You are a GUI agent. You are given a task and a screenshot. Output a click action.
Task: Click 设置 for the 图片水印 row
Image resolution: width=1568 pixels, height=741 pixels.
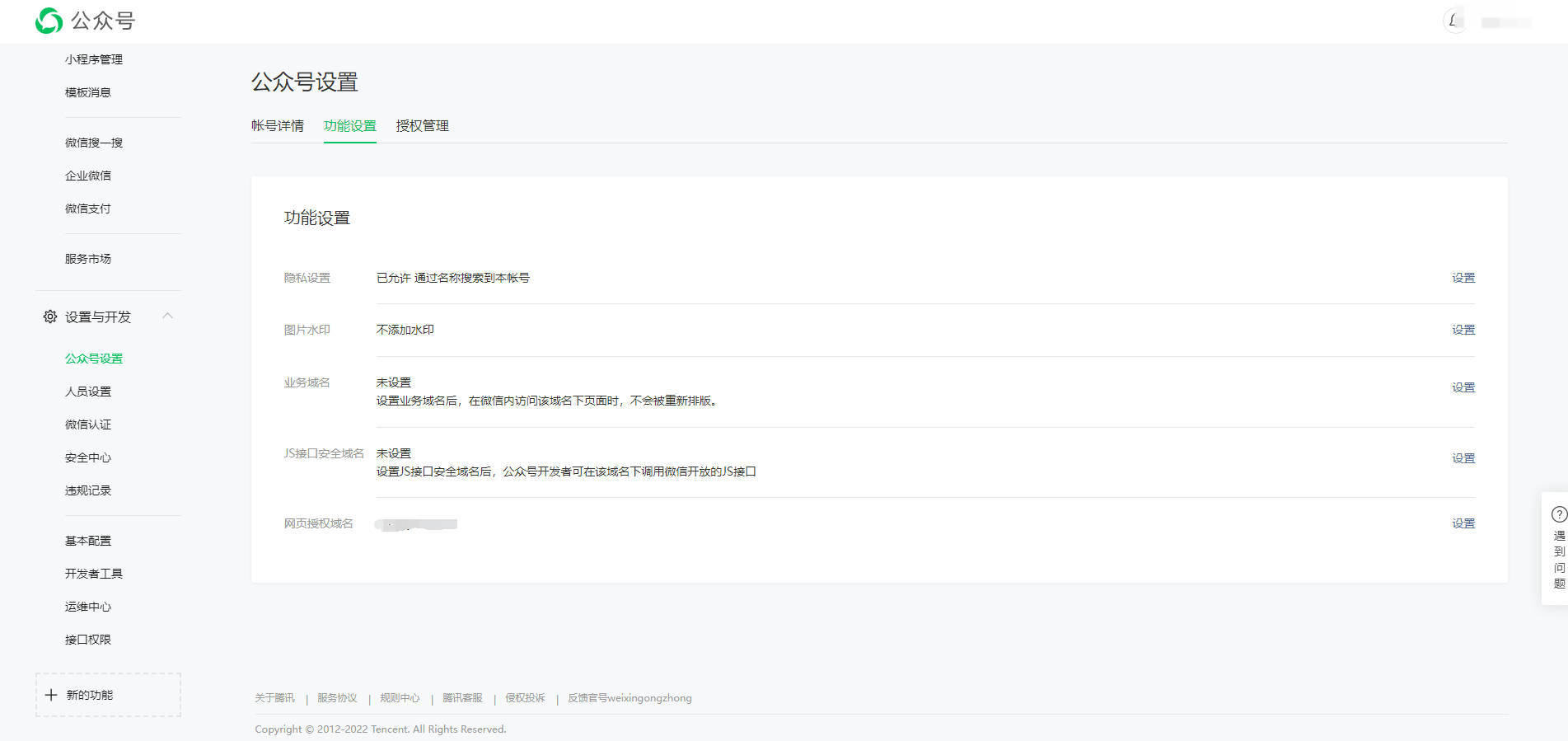[x=1463, y=330]
